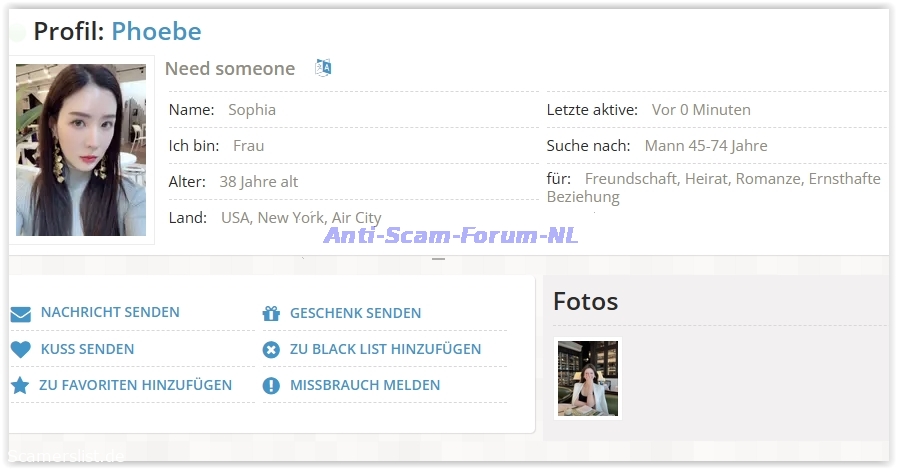Open the Nachricht senden text link
897x469 pixels.
click(110, 313)
